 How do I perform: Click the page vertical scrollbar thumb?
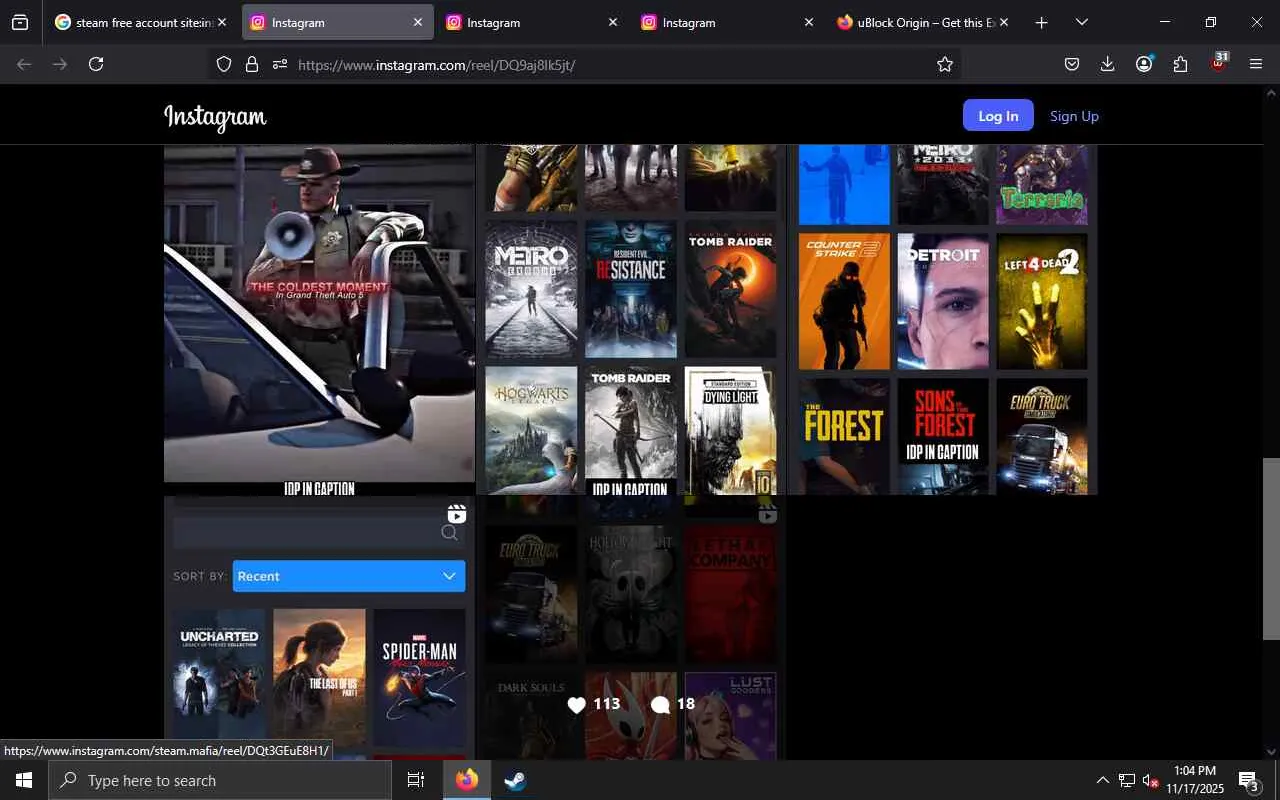[x=1271, y=548]
